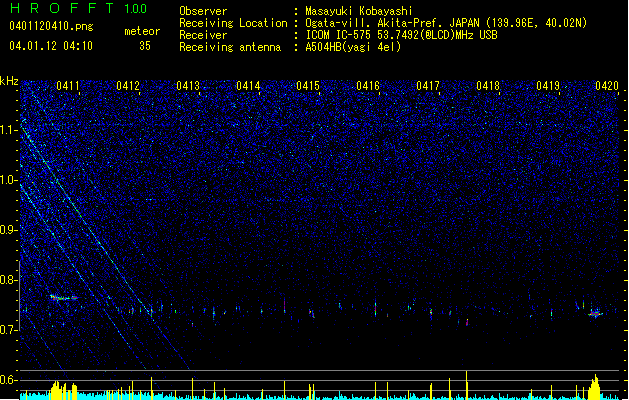The height and width of the screenshot is (400, 629).
Task: Click the 0416 time marker
Action: point(368,86)
